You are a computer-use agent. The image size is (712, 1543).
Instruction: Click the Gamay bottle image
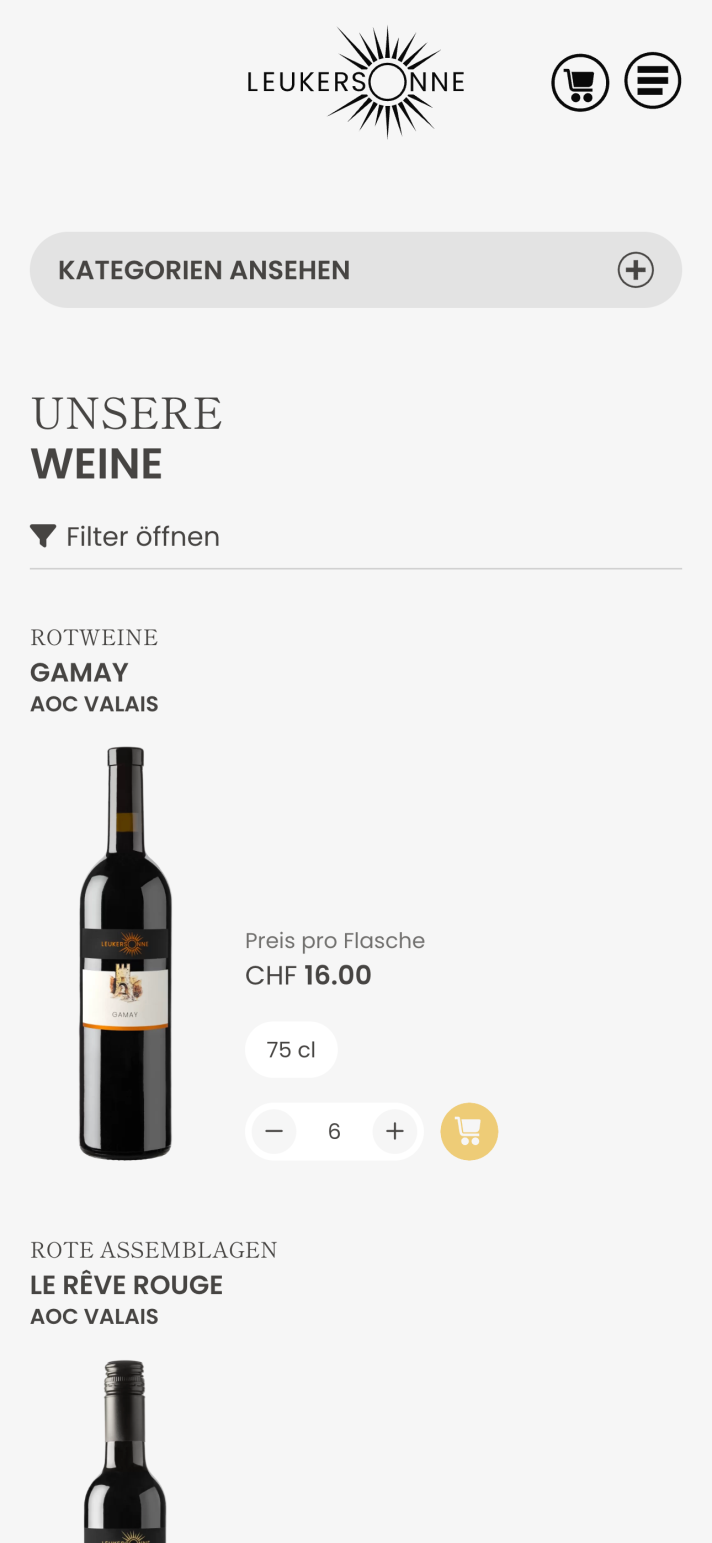click(126, 953)
